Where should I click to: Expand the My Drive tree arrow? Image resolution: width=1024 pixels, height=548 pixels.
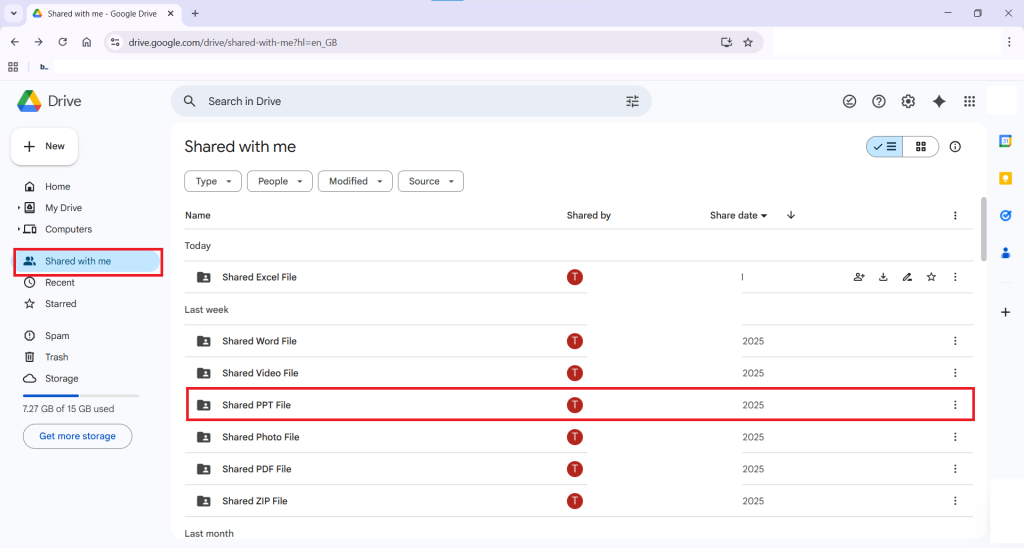coord(18,208)
